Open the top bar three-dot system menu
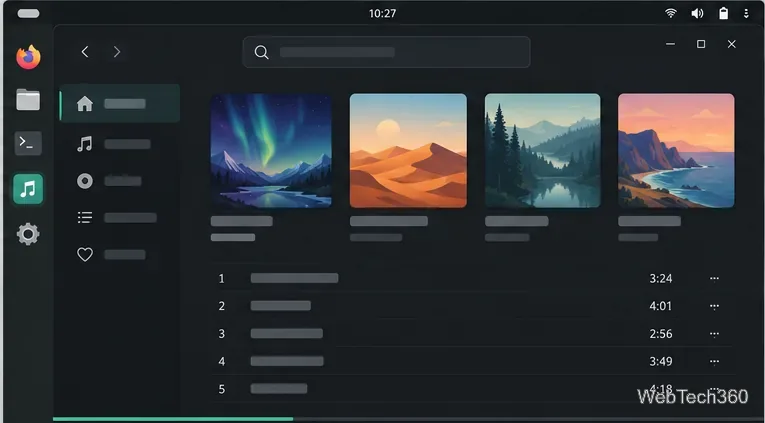Viewport: 765px width, 423px height. pos(746,14)
